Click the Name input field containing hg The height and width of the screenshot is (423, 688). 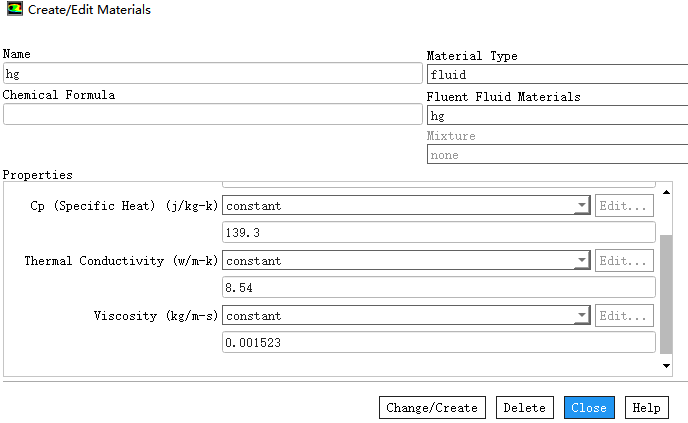212,74
